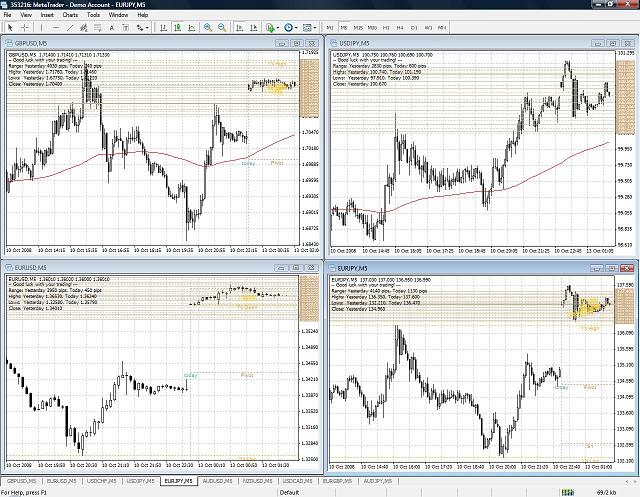Click the connection status bars indicator
Screen dimensions: 640x497
coord(568,493)
